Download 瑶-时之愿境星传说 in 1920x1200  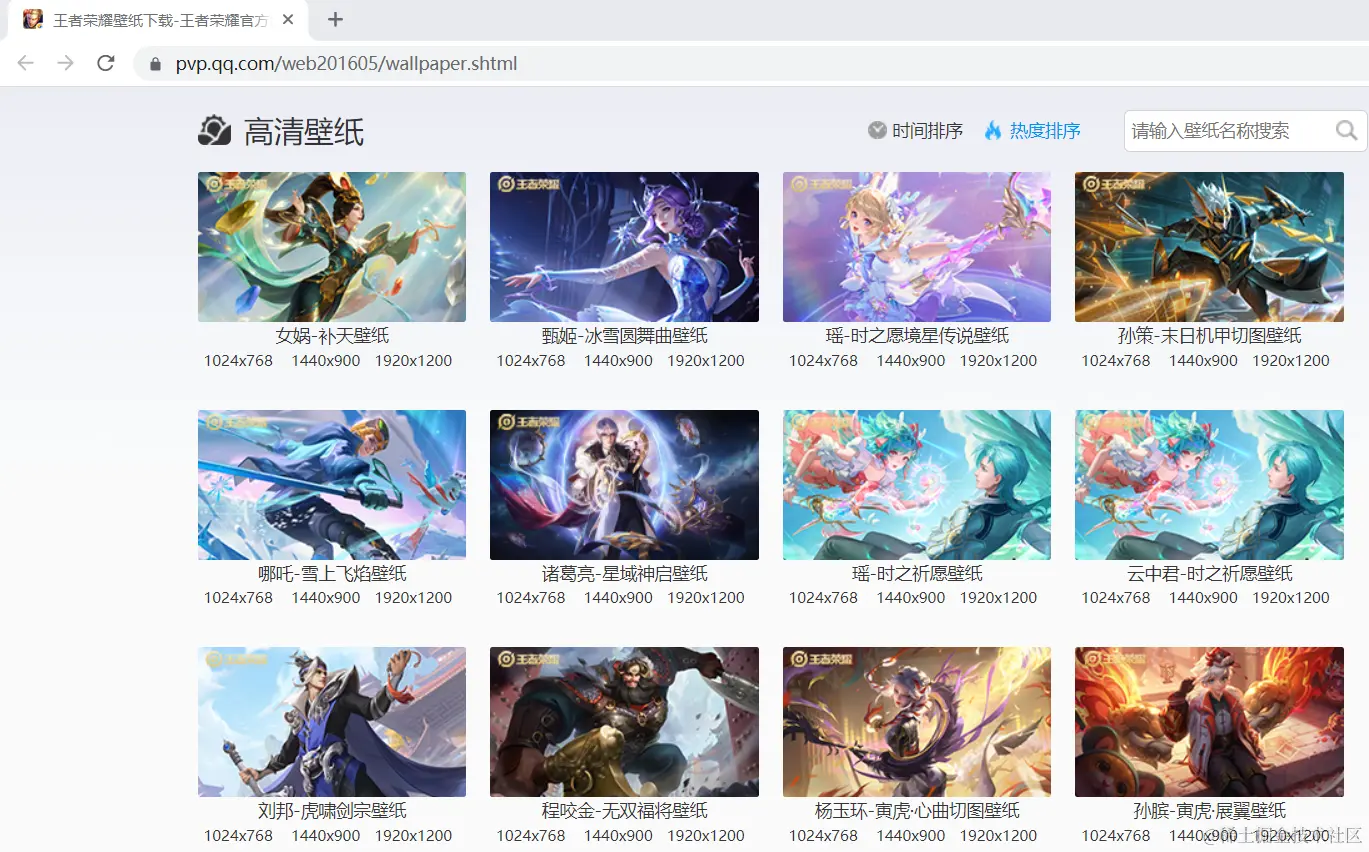998,361
